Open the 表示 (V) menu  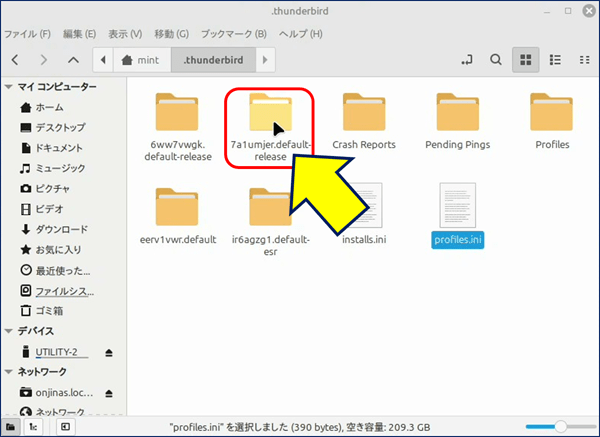click(125, 34)
